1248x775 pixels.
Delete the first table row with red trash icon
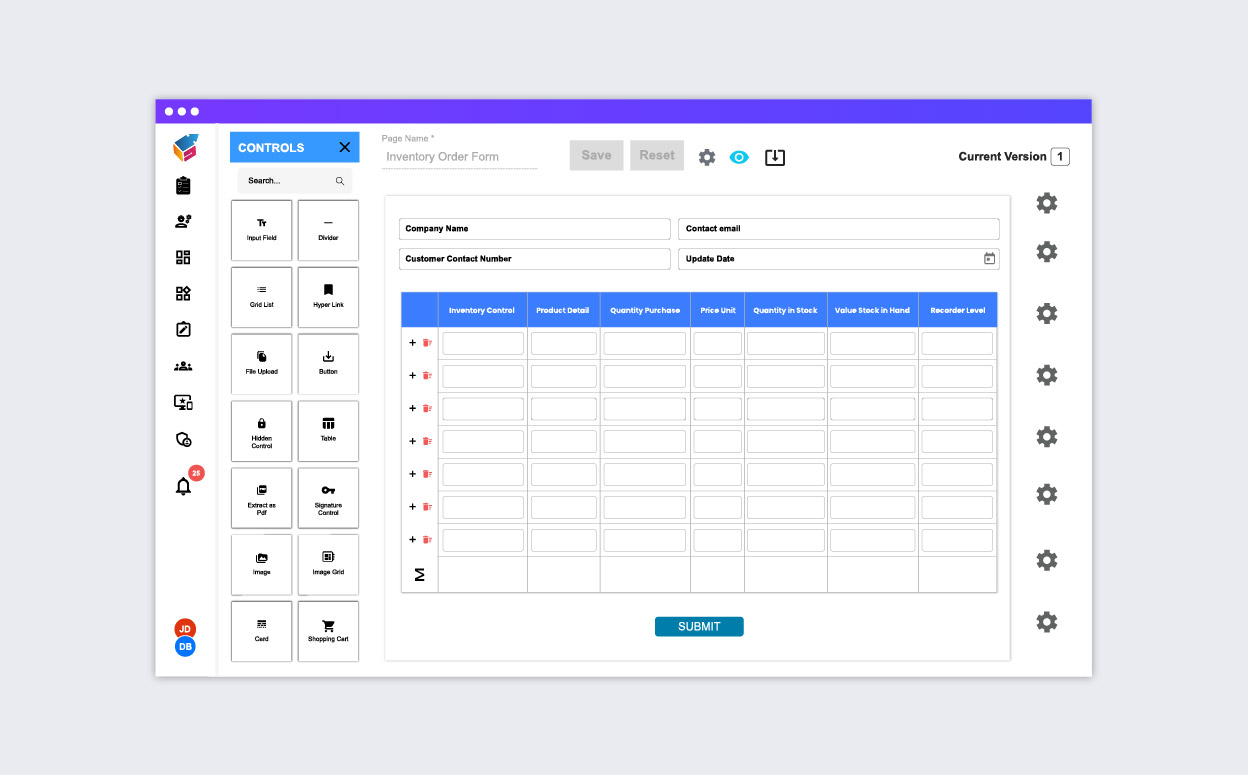(427, 343)
